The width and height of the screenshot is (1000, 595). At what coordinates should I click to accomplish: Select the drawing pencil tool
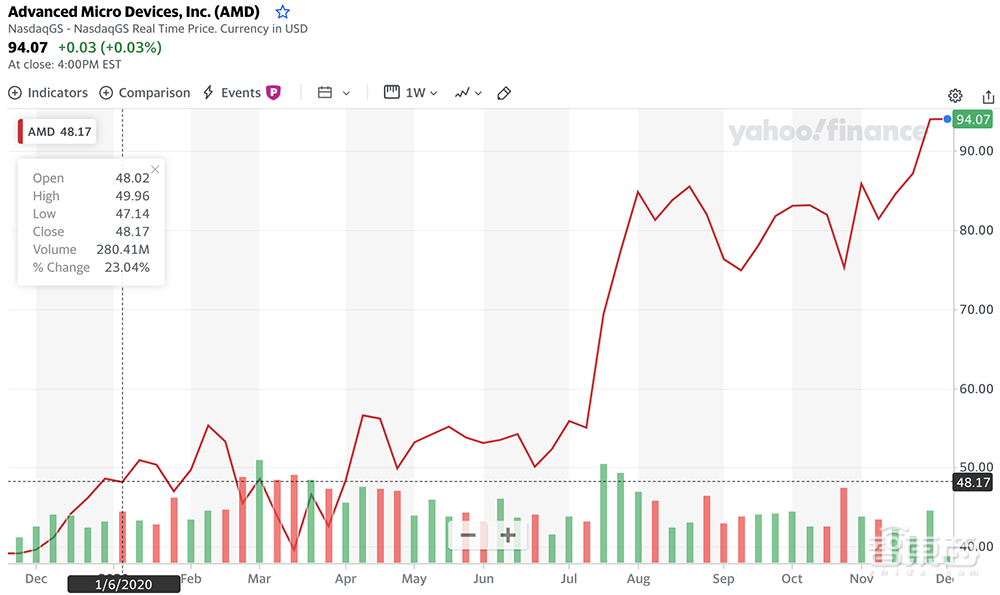pyautogui.click(x=503, y=92)
